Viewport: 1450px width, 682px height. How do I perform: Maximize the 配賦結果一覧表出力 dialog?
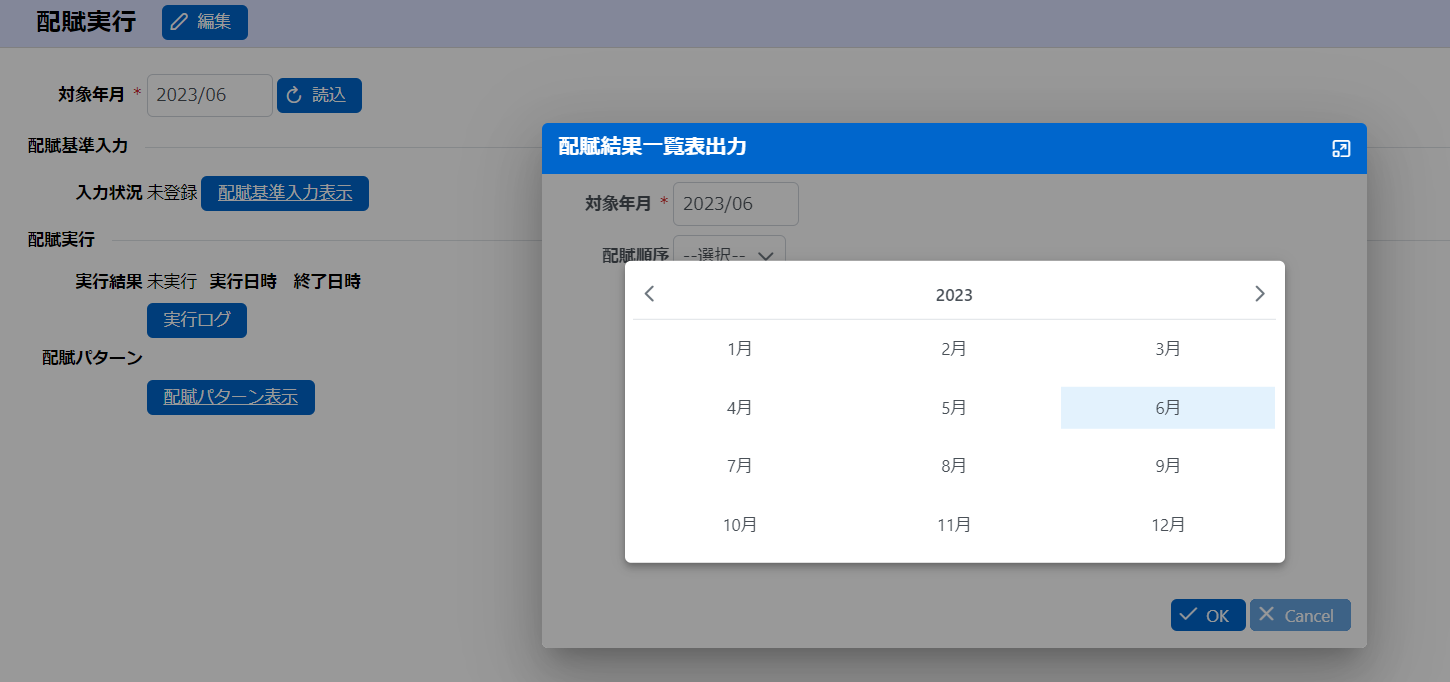[x=1341, y=149]
